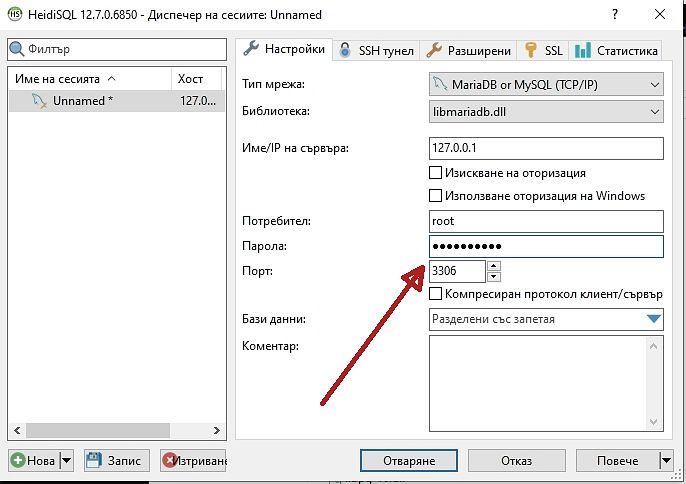Close the session manager dialog
Viewport: 686px width, 484px height.
(660, 14)
